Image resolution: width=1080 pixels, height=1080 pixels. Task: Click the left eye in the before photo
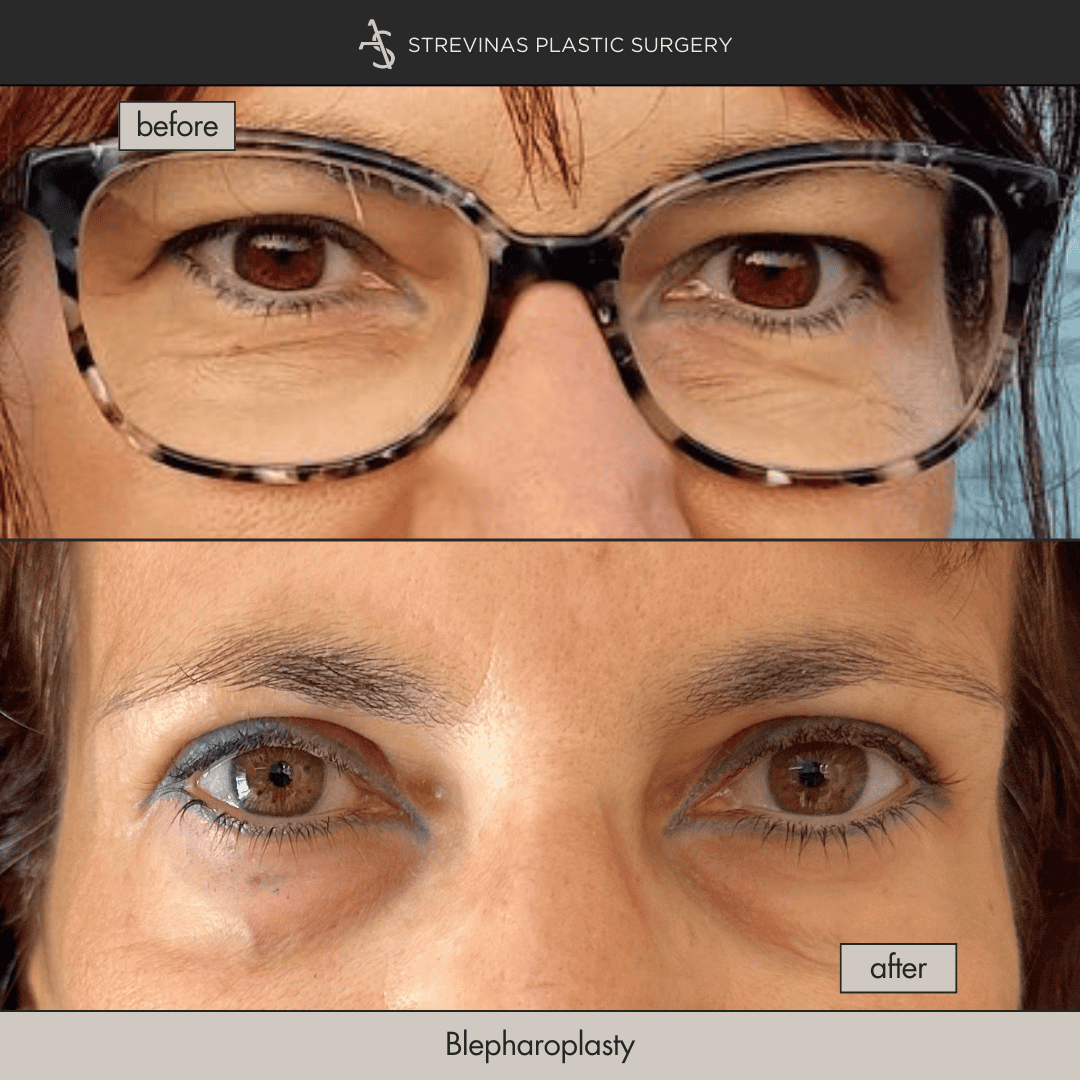tap(280, 258)
